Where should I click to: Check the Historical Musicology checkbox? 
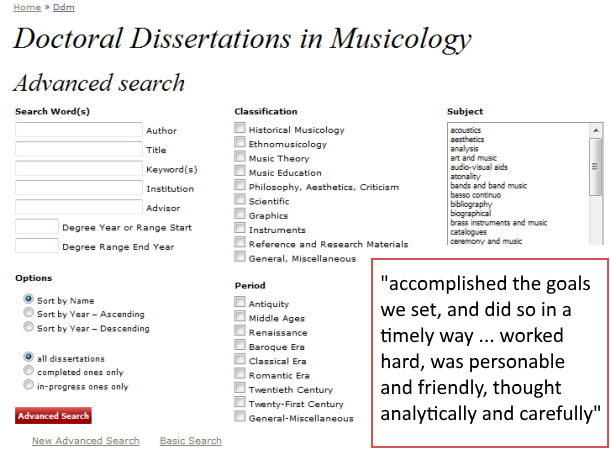tap(240, 129)
